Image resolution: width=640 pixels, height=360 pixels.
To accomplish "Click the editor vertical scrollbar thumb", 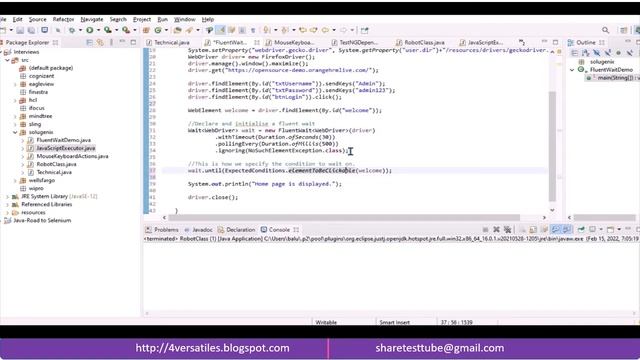I will [552, 146].
